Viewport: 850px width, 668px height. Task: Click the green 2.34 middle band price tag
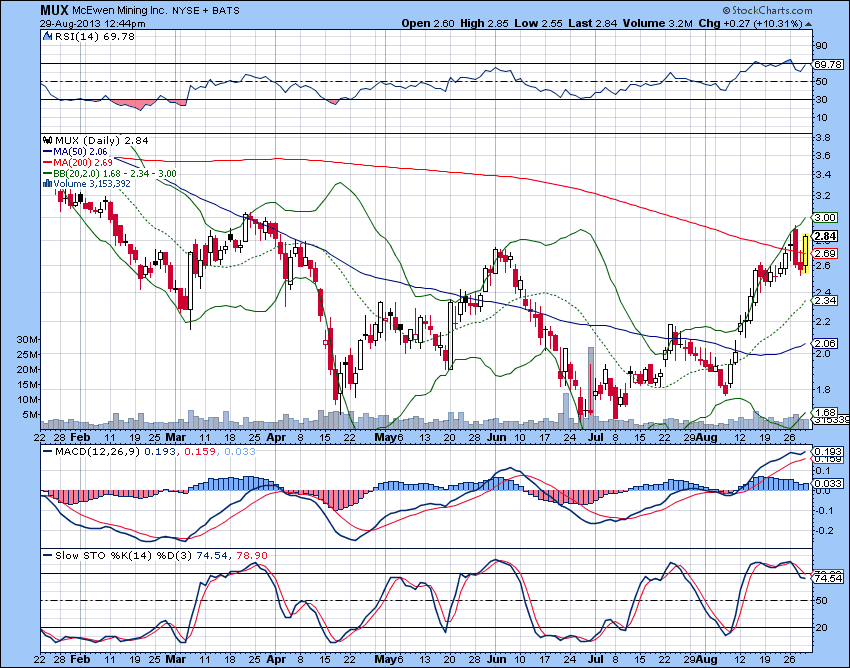[x=825, y=300]
